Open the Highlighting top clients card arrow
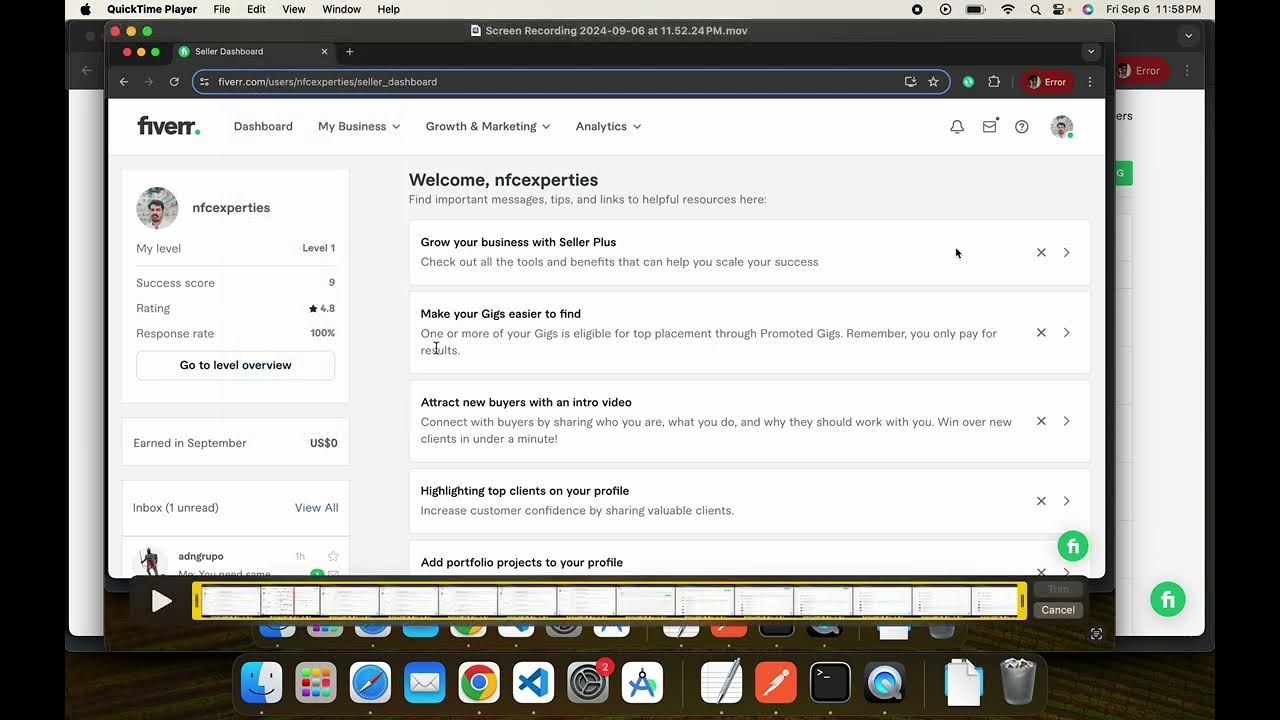 coord(1067,501)
